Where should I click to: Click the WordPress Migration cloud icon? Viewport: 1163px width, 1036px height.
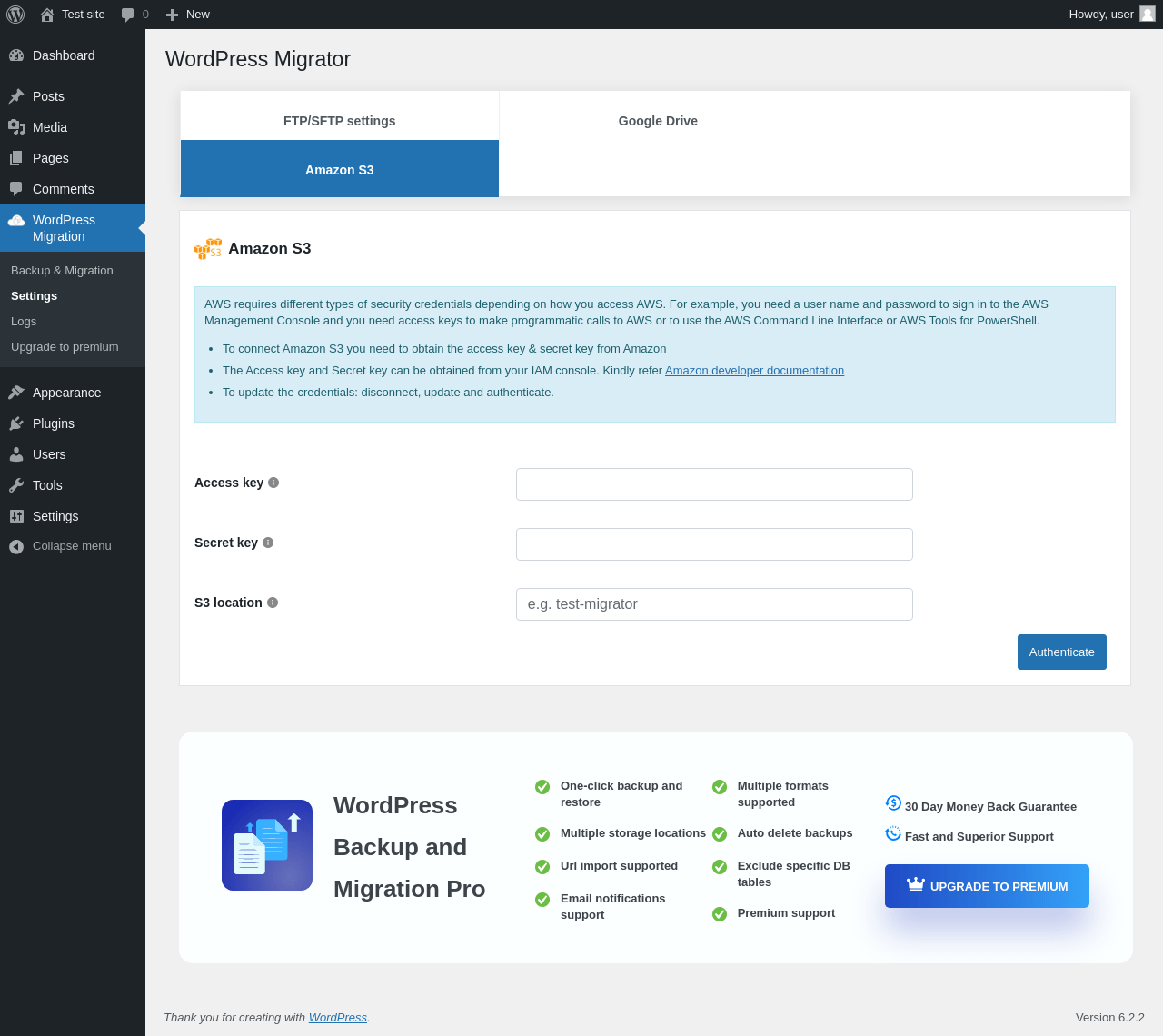(16, 220)
